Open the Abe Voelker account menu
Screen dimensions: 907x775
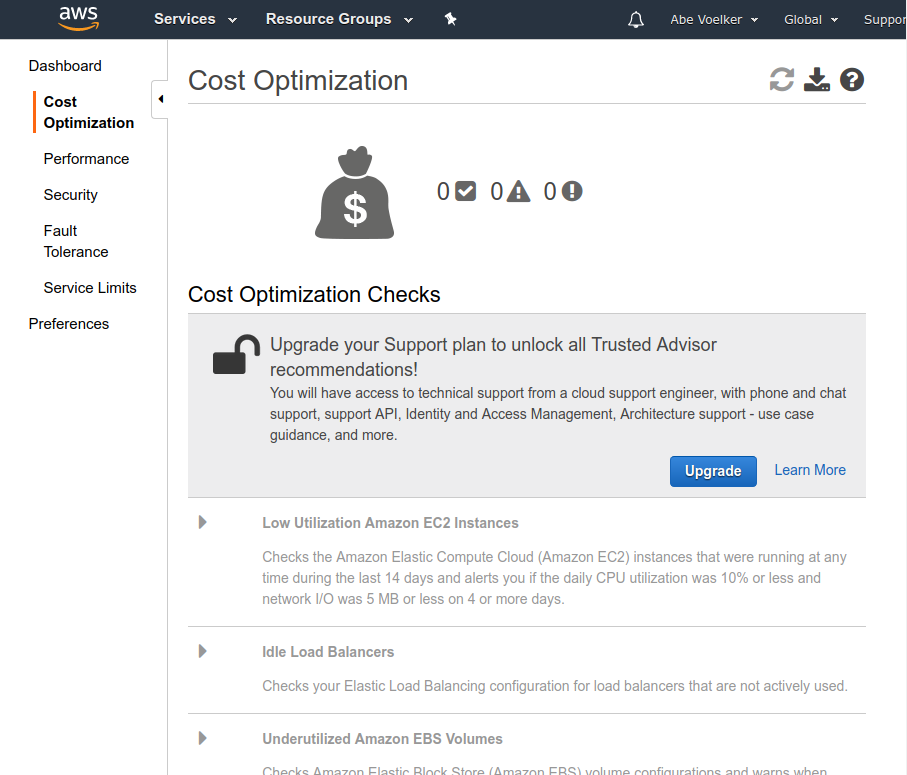(x=714, y=20)
